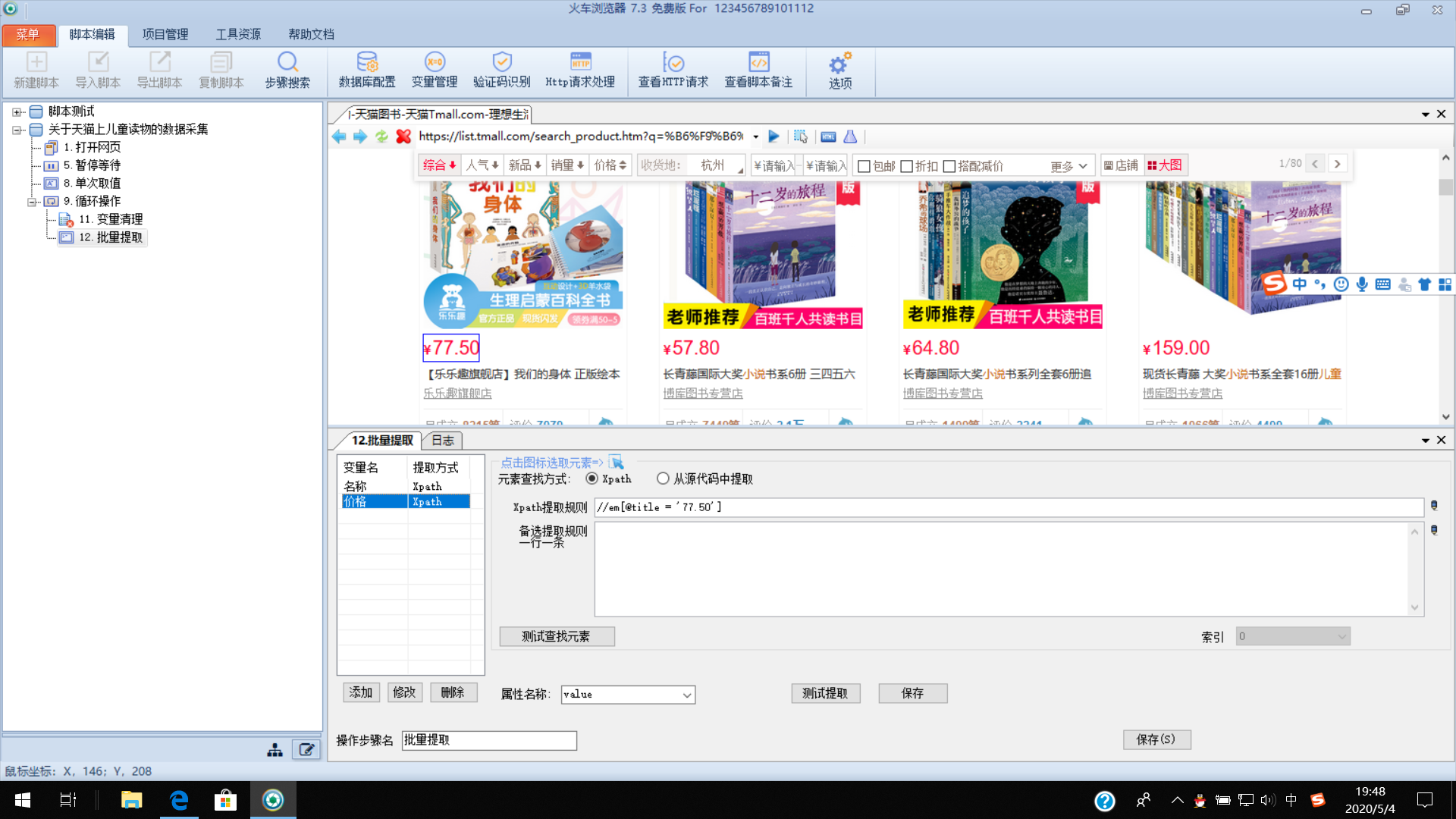Click the 选项 options gear icon
This screenshot has width=1456, height=819.
(x=839, y=70)
